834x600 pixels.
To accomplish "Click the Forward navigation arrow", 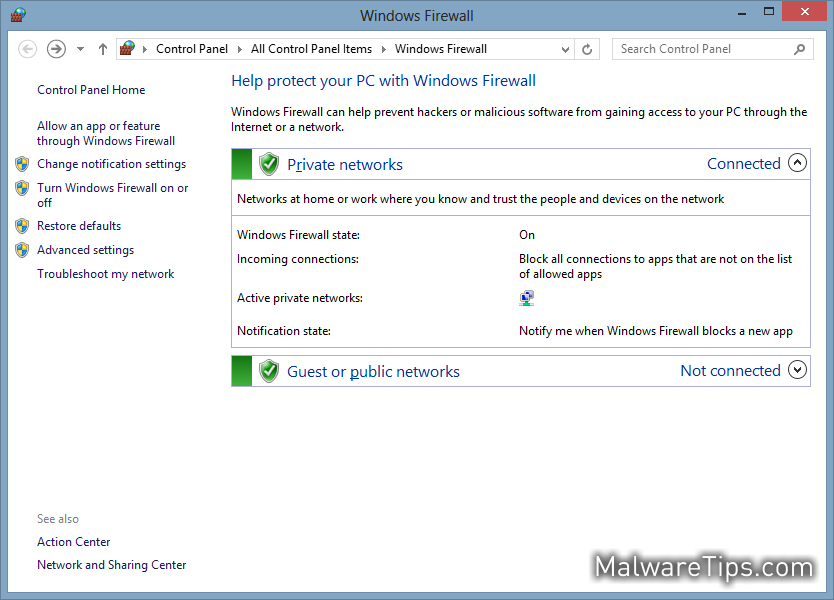I will pos(56,49).
